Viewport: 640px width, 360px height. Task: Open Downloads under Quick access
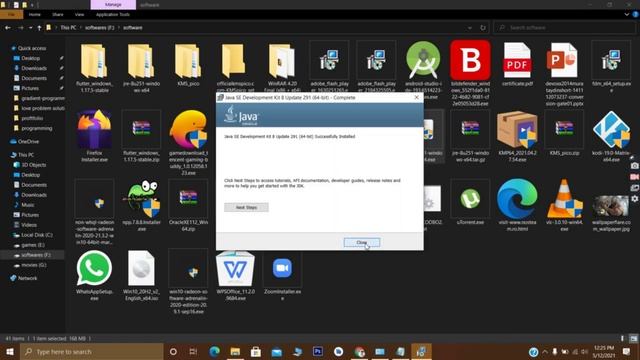pyautogui.click(x=33, y=68)
